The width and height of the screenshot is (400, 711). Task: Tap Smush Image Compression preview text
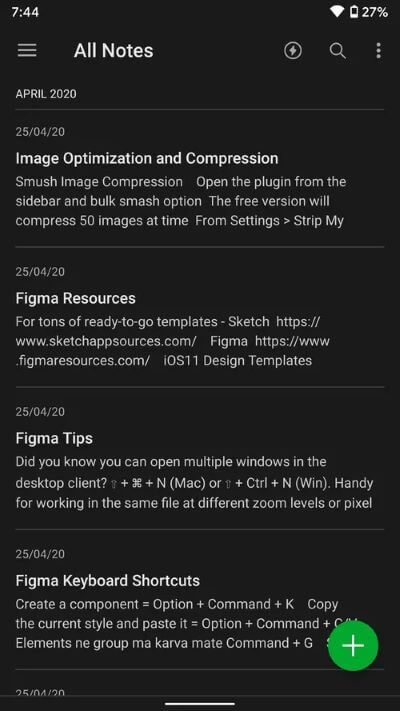(x=99, y=181)
